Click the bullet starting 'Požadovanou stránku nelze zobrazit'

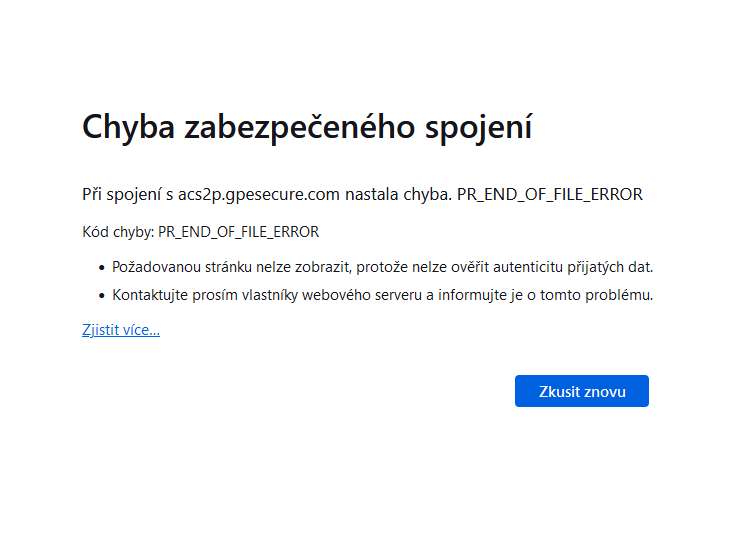[382, 267]
